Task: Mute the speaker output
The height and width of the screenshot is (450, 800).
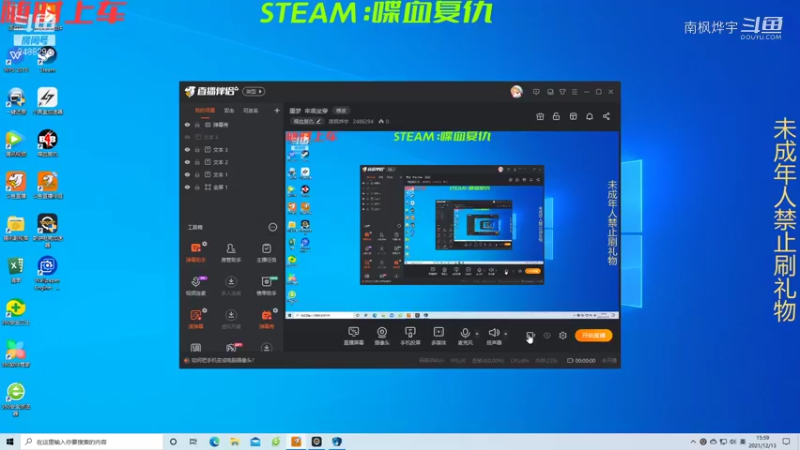Action: (493, 336)
